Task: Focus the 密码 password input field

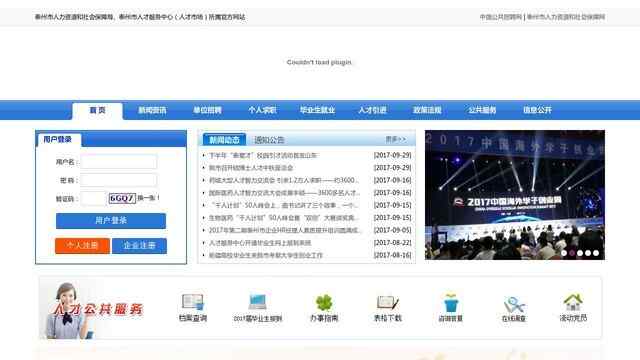Action: pyautogui.click(x=119, y=180)
